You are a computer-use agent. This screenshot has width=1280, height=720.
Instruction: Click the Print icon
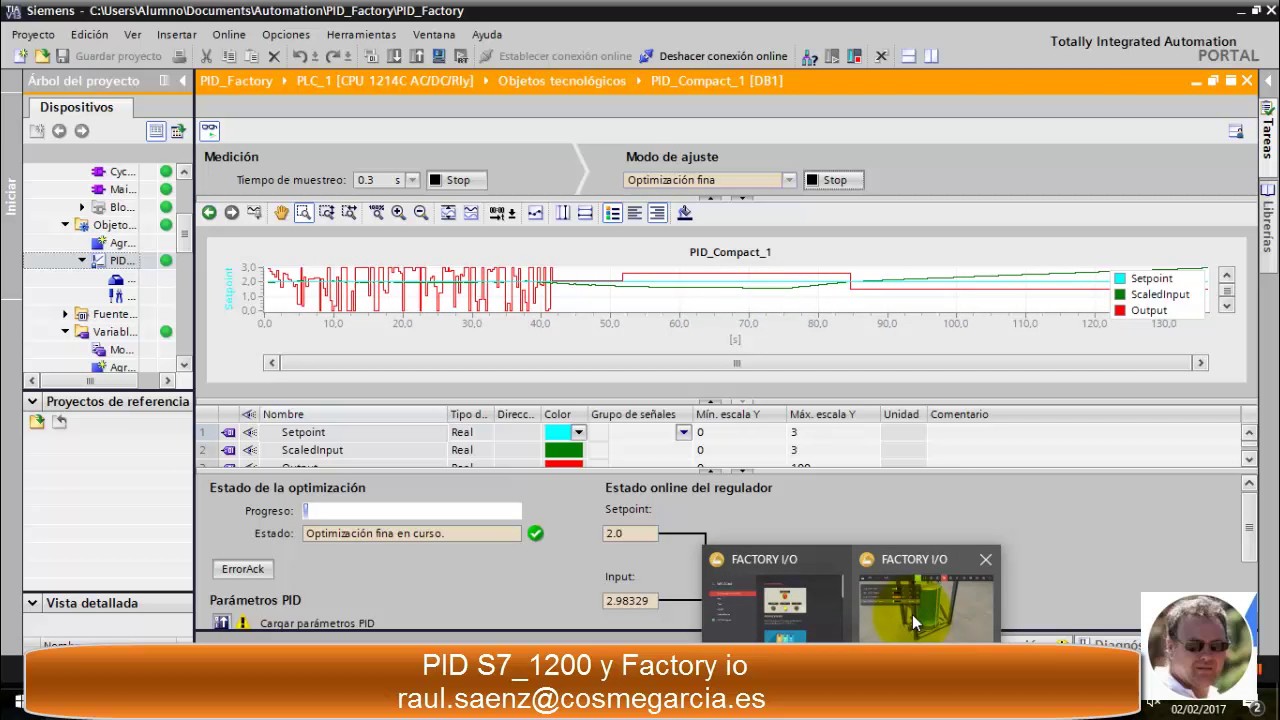(180, 56)
